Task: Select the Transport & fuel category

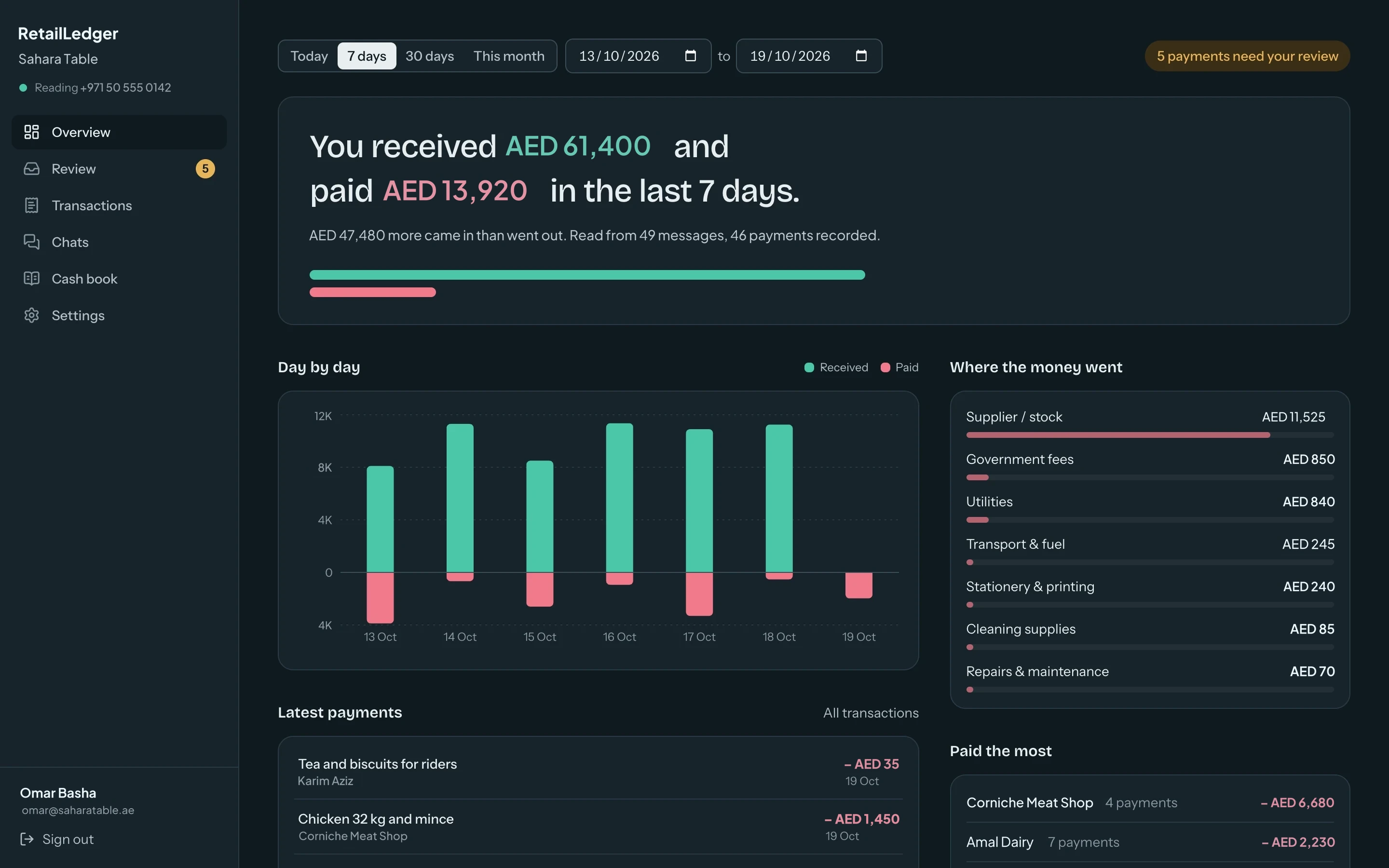Action: [x=1150, y=551]
